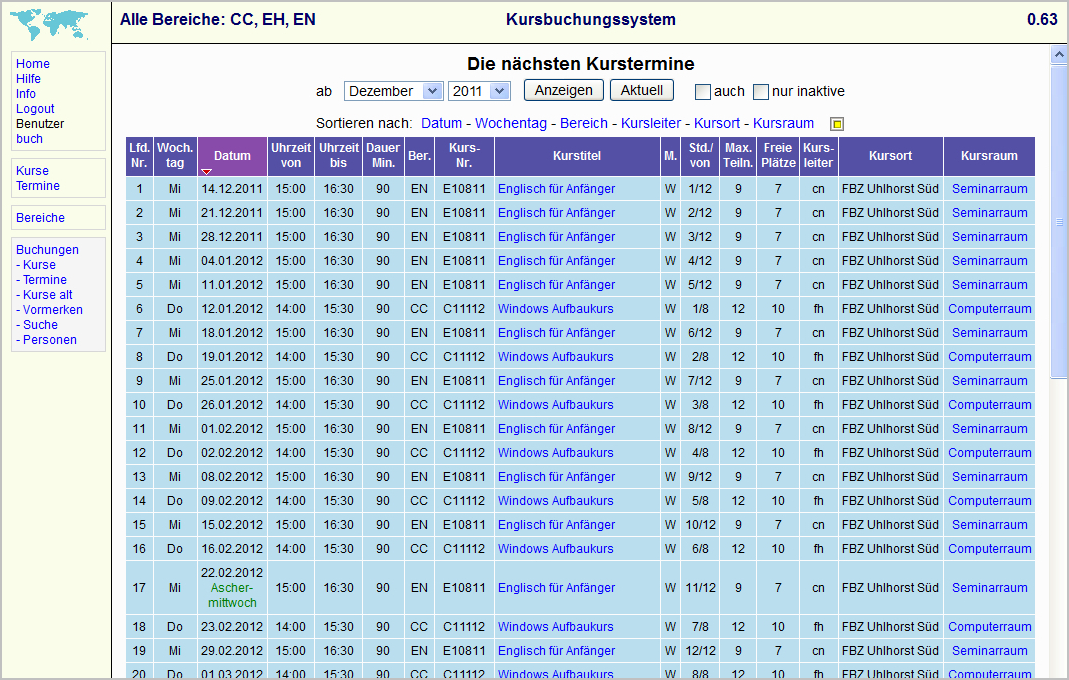Click the 'Die nächsten Kurstermine' page title
Image resolution: width=1069 pixels, height=680 pixels.
pyautogui.click(x=580, y=64)
